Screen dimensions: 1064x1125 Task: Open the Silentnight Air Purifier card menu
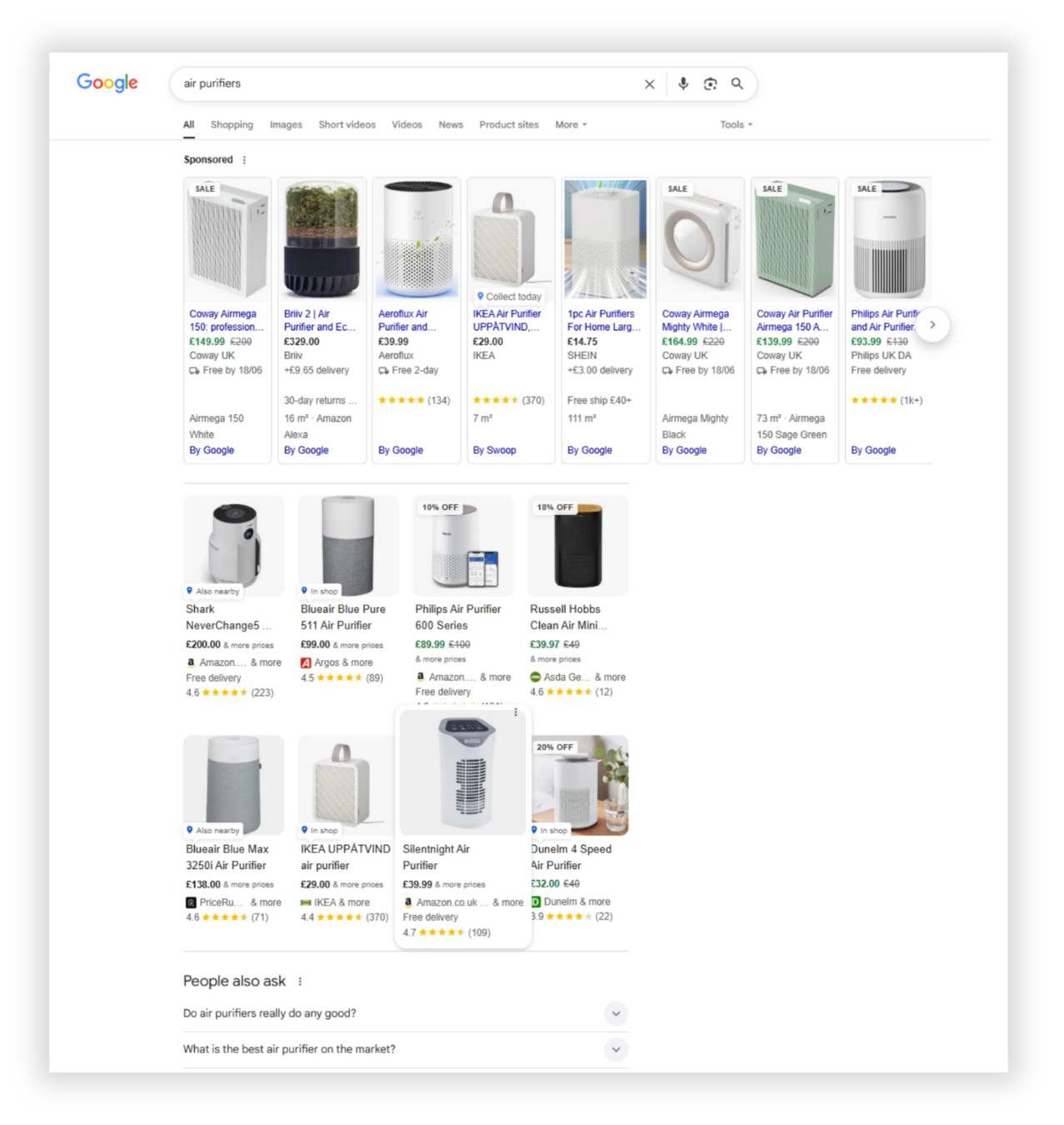[517, 712]
